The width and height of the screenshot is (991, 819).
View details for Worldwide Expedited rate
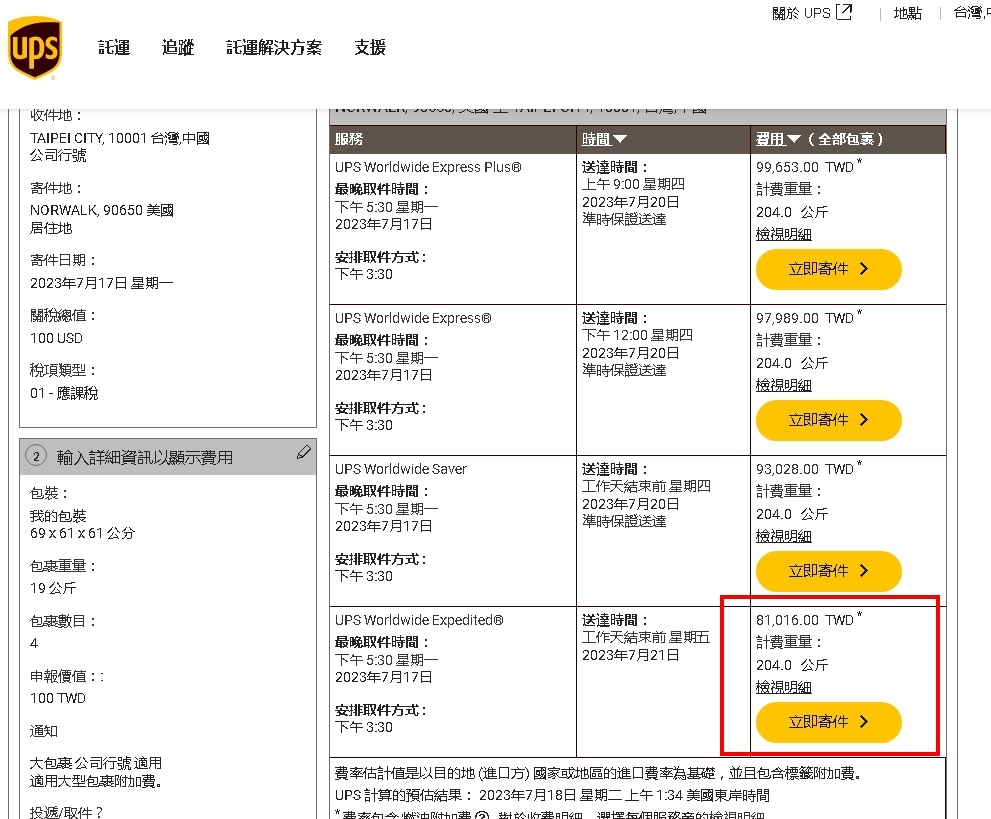(x=784, y=688)
